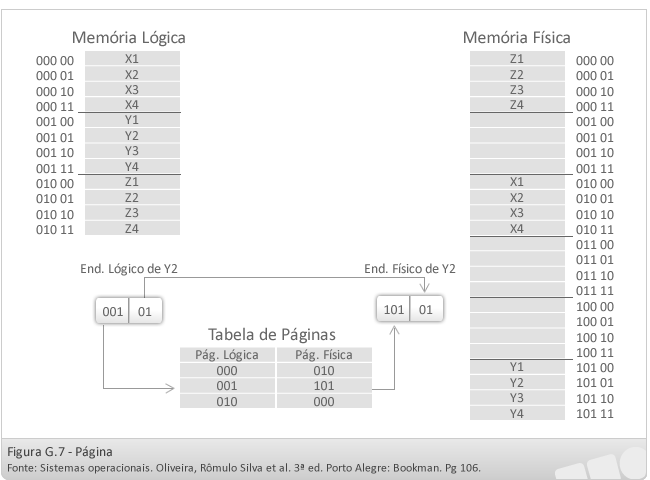Viewport: 650px width, 480px height.
Task: Select the Pág. Lógica column header
Action: (x=227, y=355)
